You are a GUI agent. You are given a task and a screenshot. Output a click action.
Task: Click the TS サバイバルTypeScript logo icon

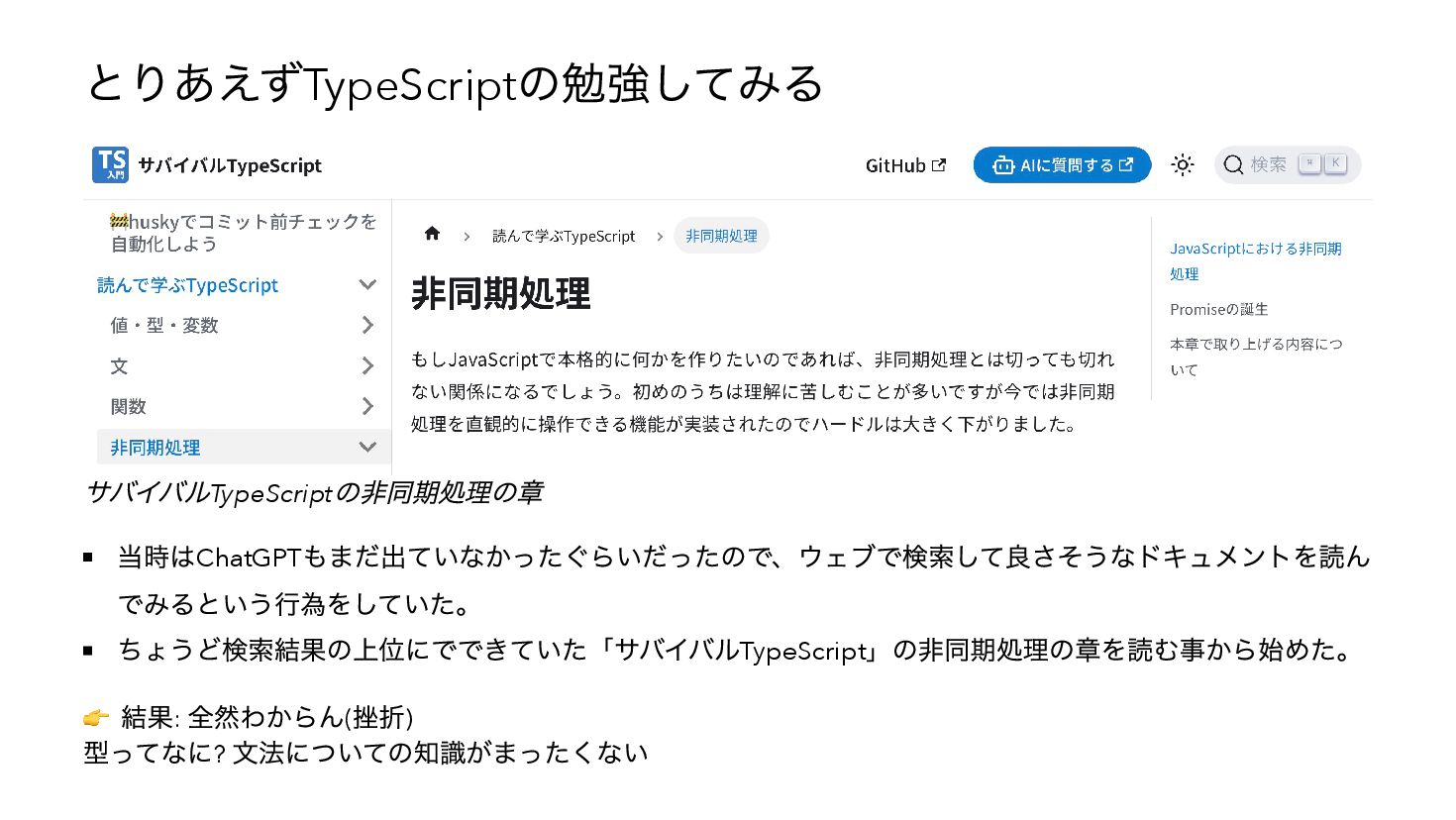(x=110, y=164)
